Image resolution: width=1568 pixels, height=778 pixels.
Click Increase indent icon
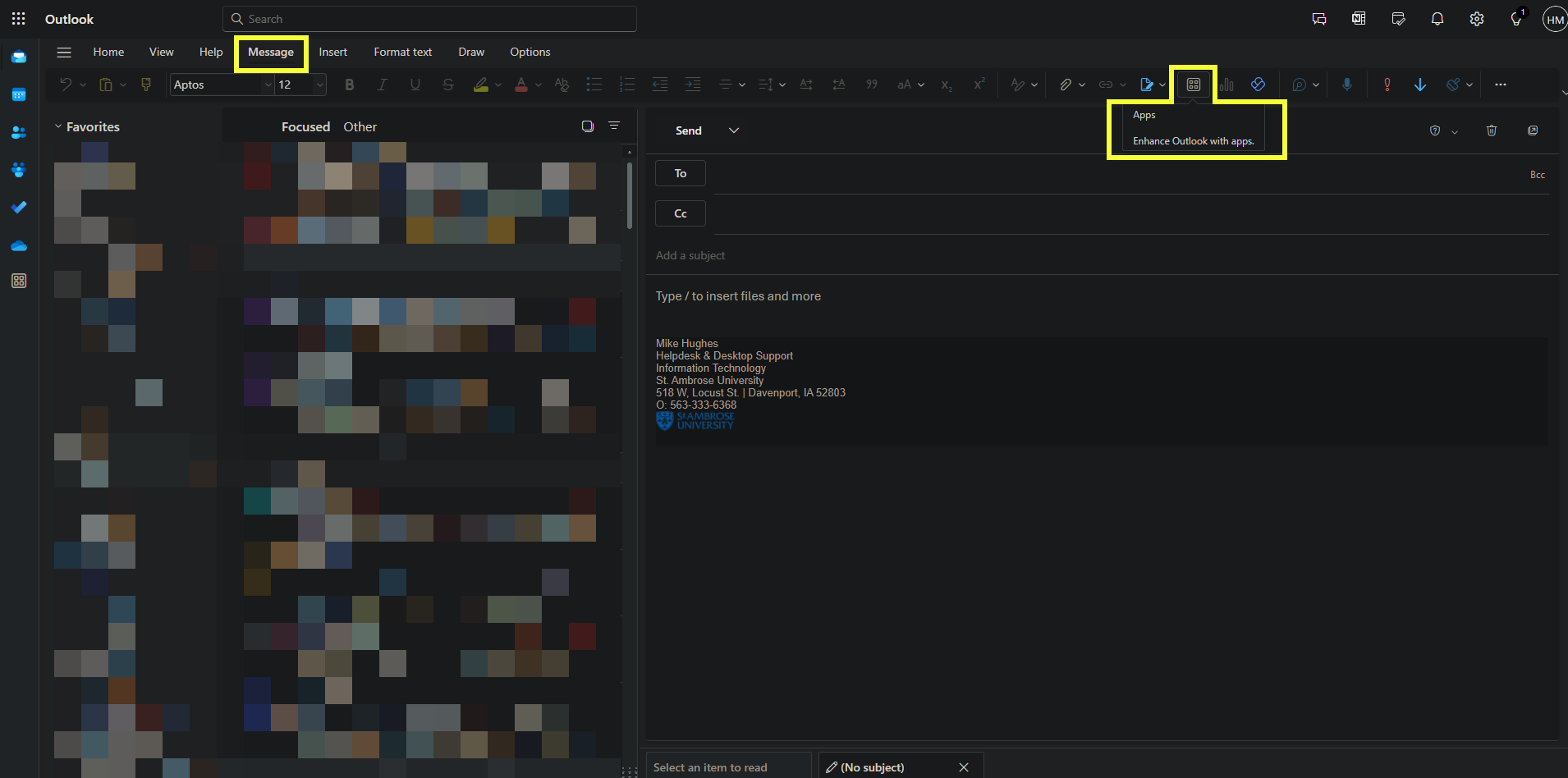tap(693, 85)
